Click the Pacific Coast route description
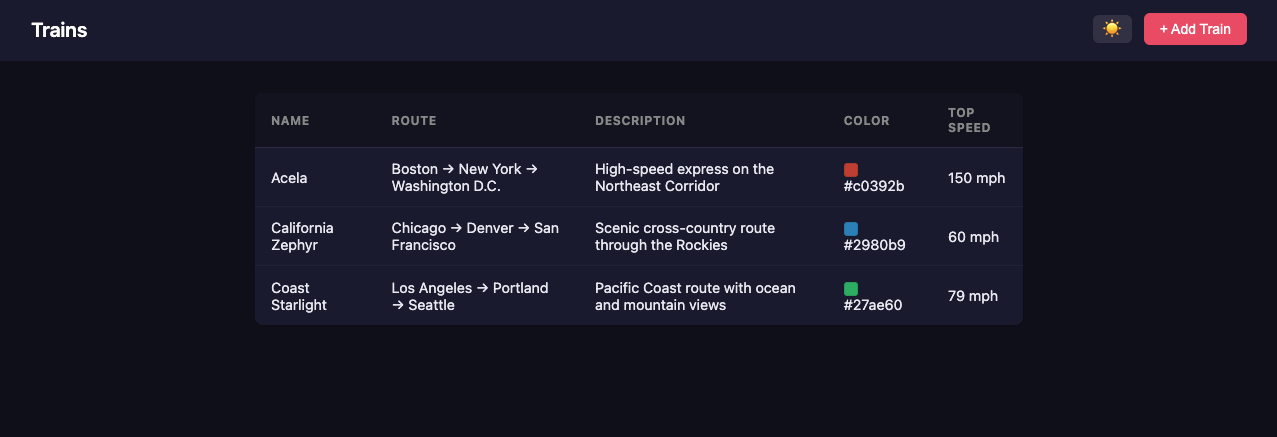 click(695, 296)
